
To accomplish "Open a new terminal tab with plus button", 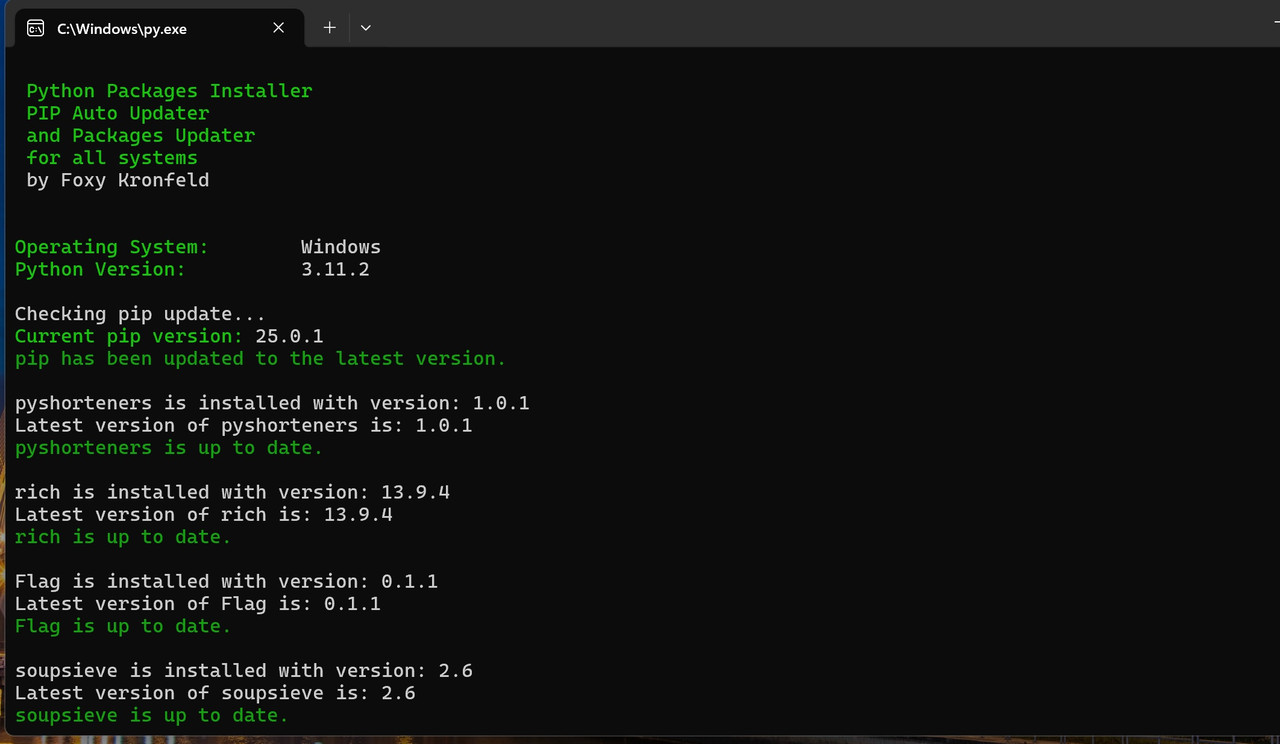I will [329, 28].
